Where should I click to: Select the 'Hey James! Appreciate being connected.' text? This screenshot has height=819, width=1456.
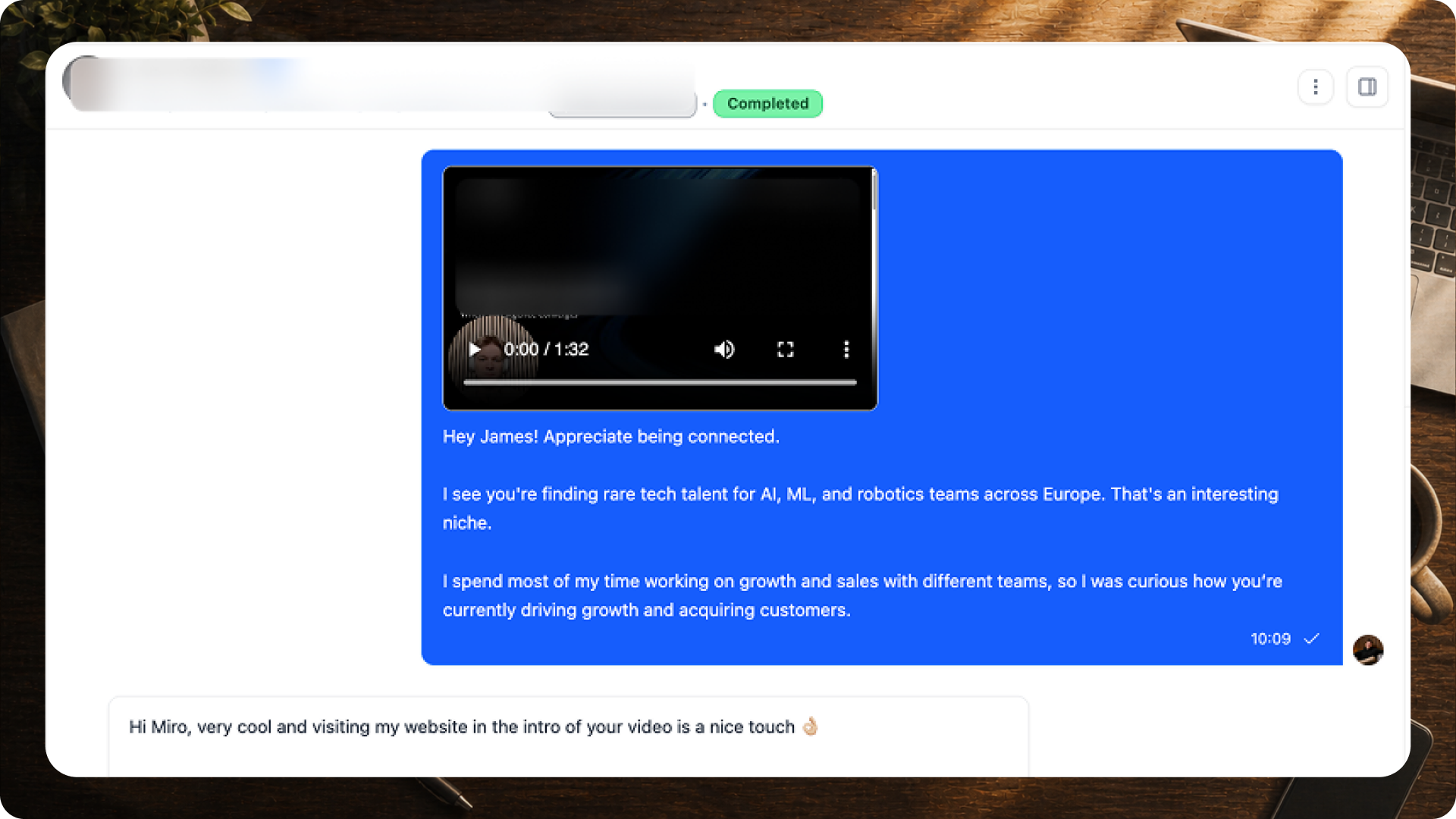point(611,437)
